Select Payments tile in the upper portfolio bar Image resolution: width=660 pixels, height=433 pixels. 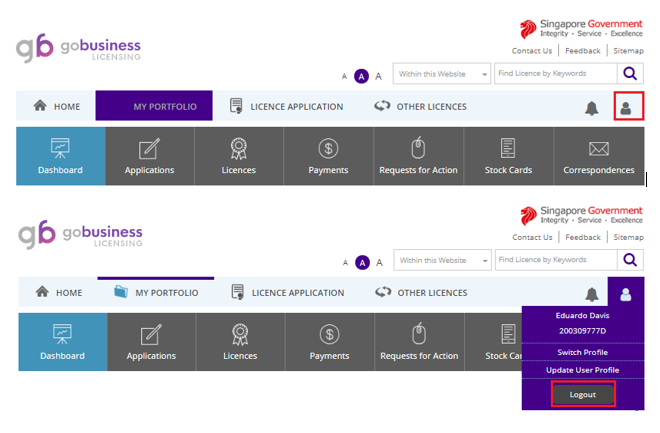[x=328, y=156]
